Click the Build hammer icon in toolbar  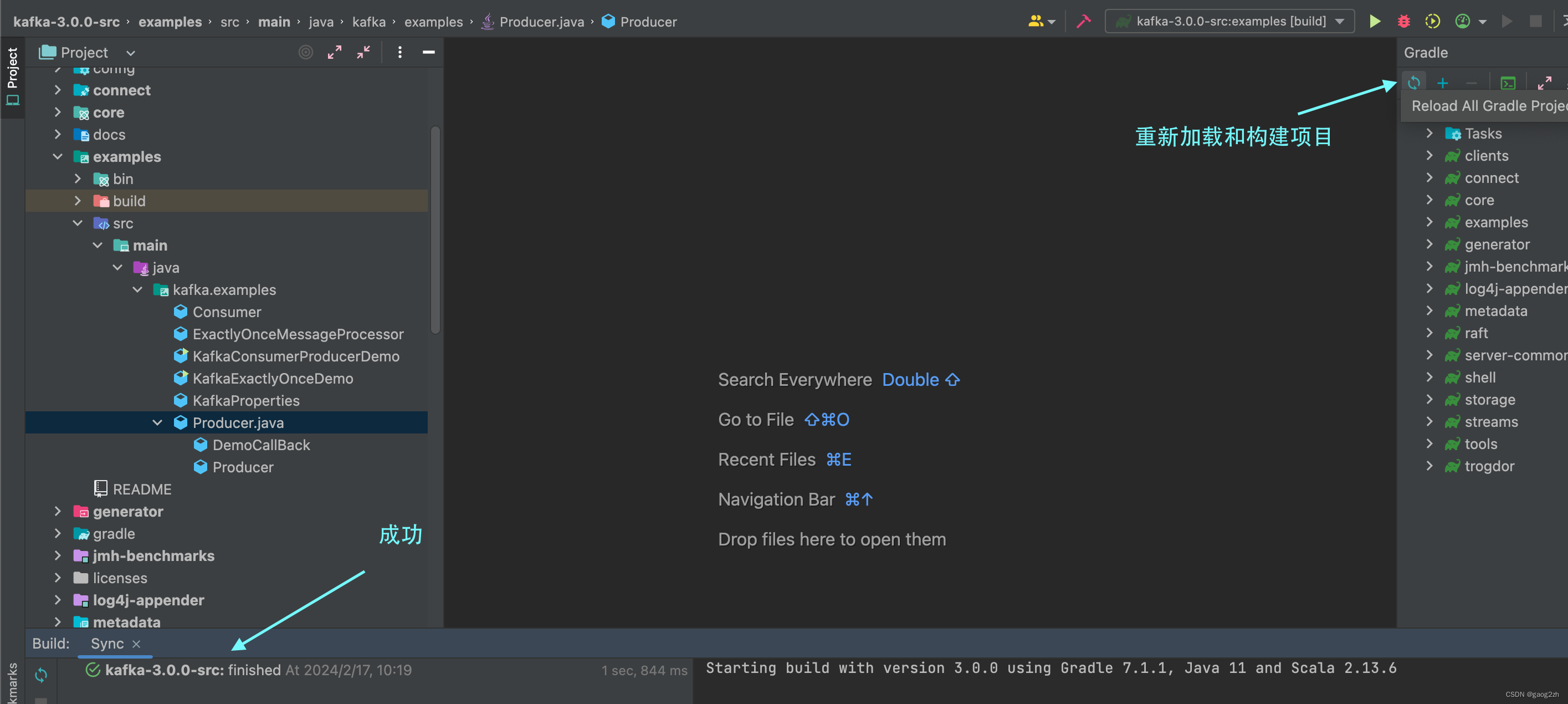(1084, 21)
